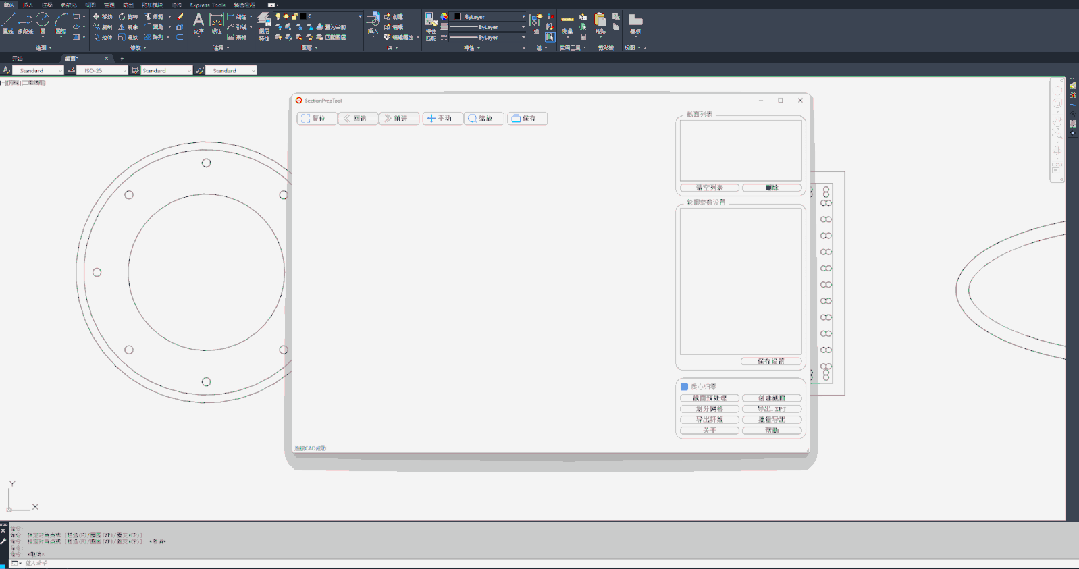Click the 清空列表 clear list button
The height and width of the screenshot is (569, 1079).
pyautogui.click(x=709, y=187)
